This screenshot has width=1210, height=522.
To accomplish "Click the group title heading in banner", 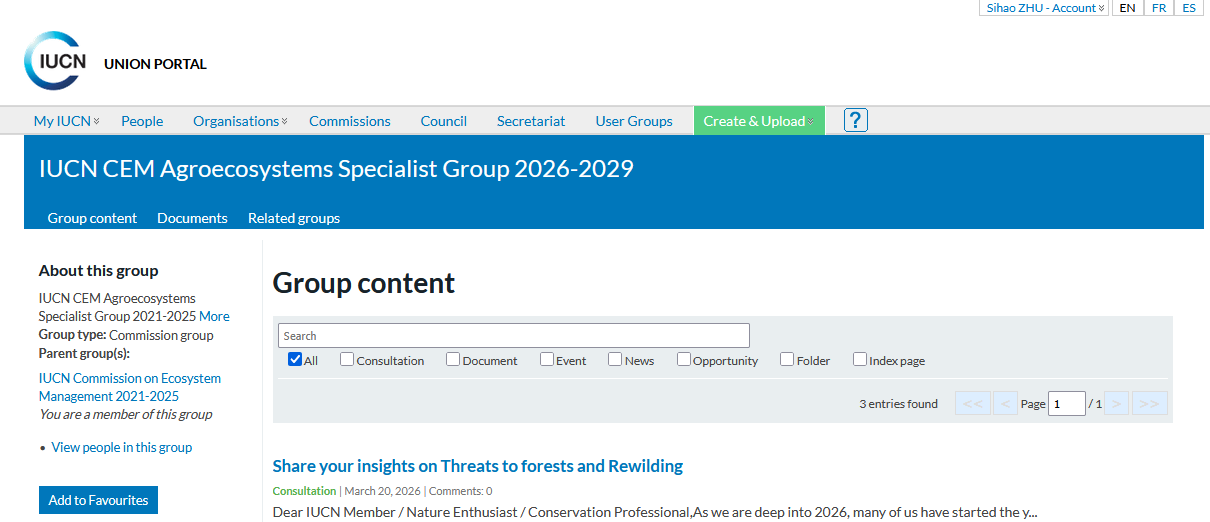I will [336, 169].
